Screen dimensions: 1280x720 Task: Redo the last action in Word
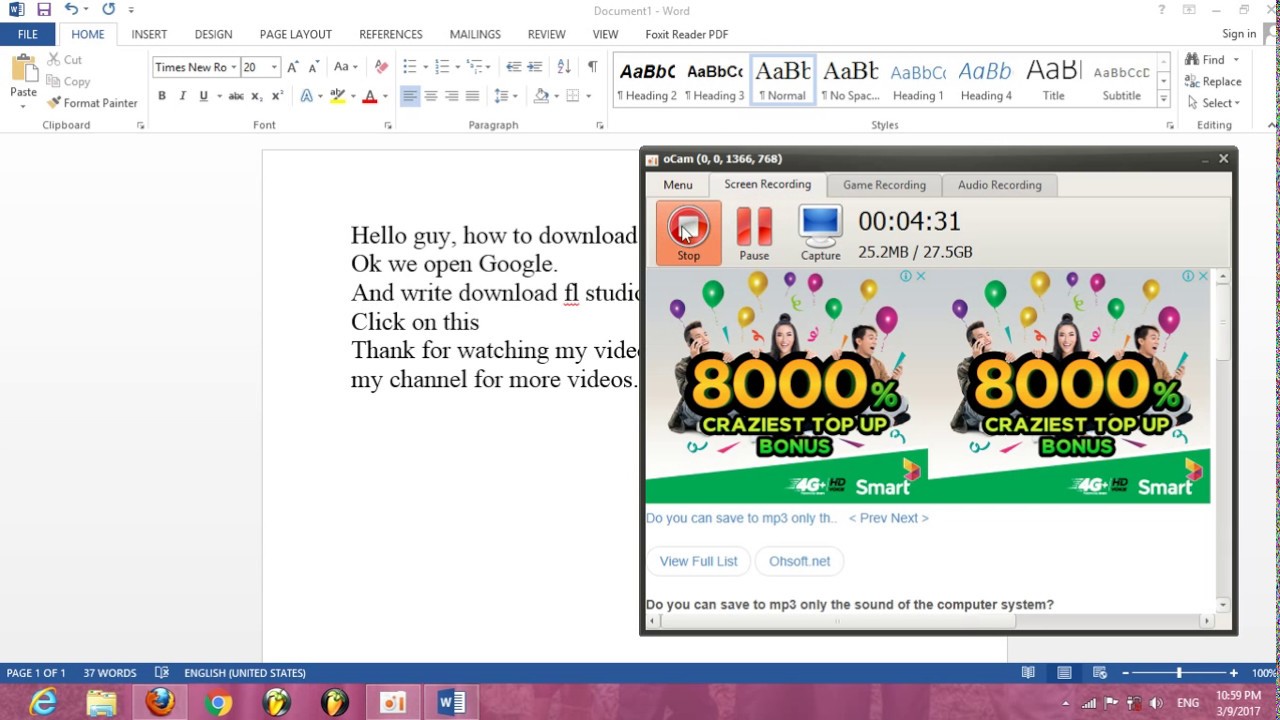coord(108,10)
